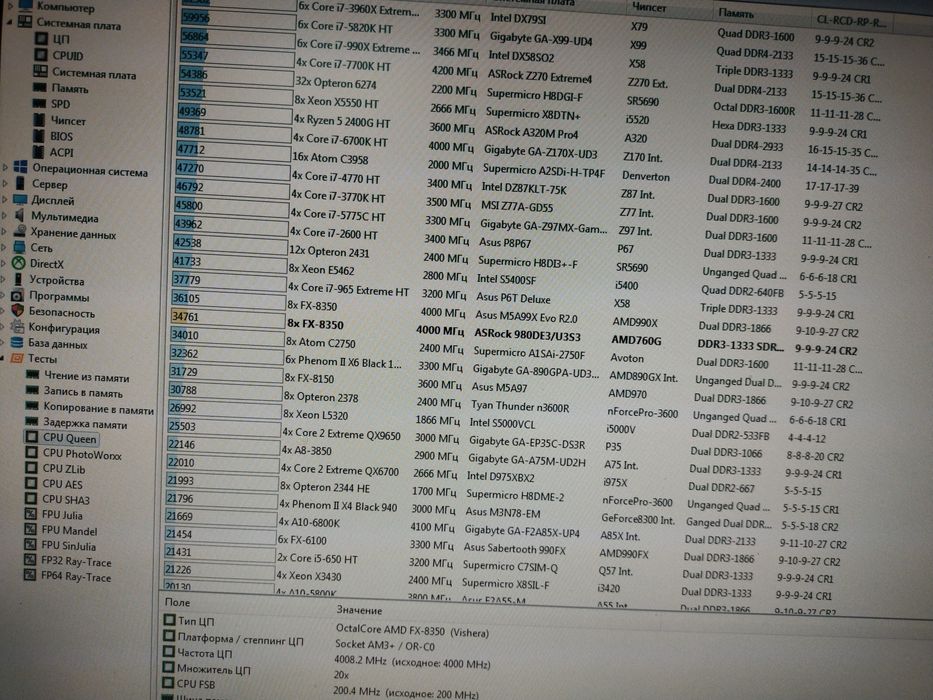The width and height of the screenshot is (933, 700).
Task: Open the FPU Mandel benchmark
Action: [69, 530]
